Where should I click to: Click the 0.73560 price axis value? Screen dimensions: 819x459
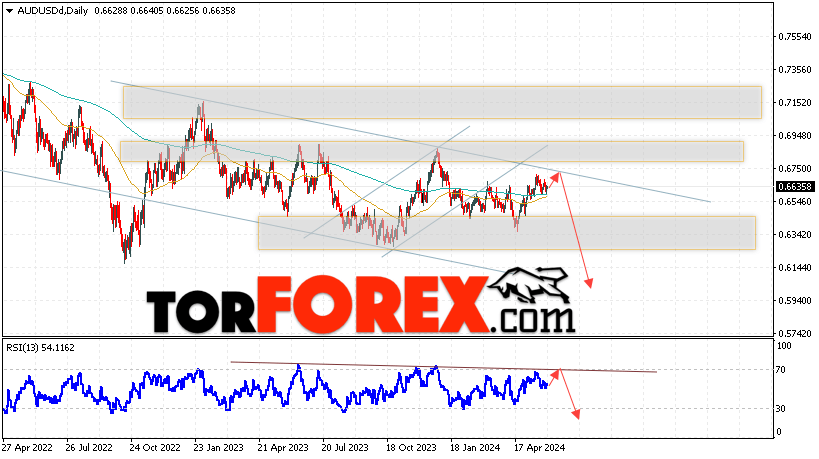point(794,69)
